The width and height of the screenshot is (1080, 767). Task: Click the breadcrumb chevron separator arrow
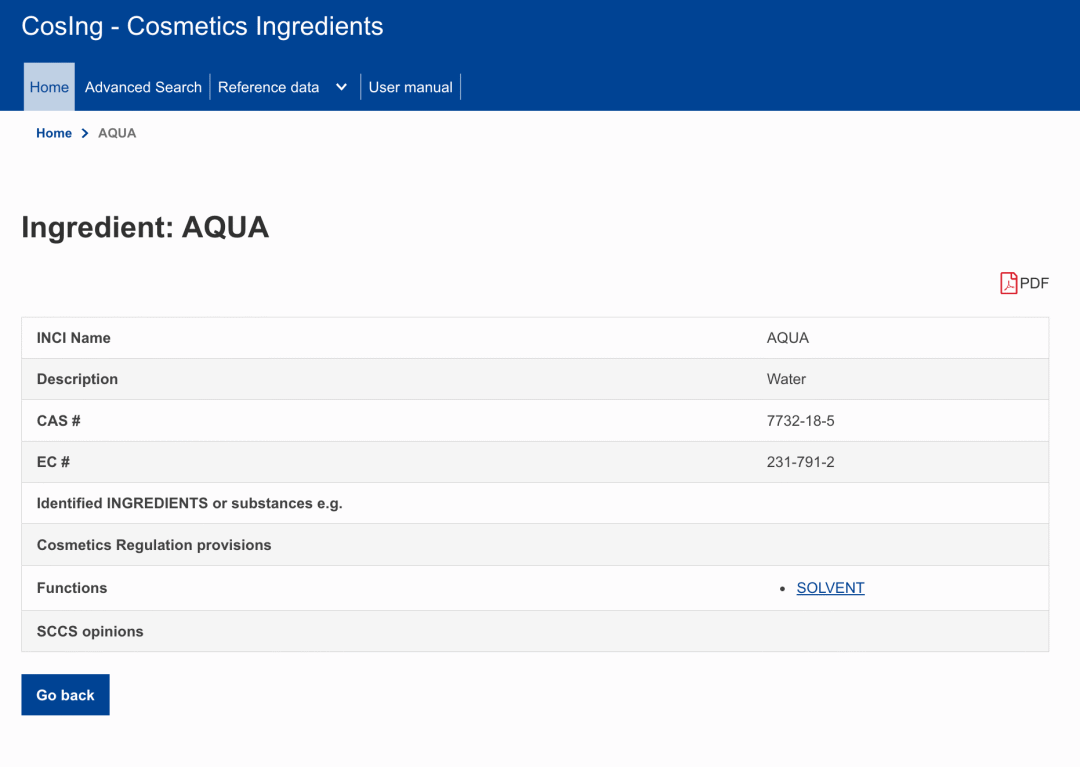85,133
